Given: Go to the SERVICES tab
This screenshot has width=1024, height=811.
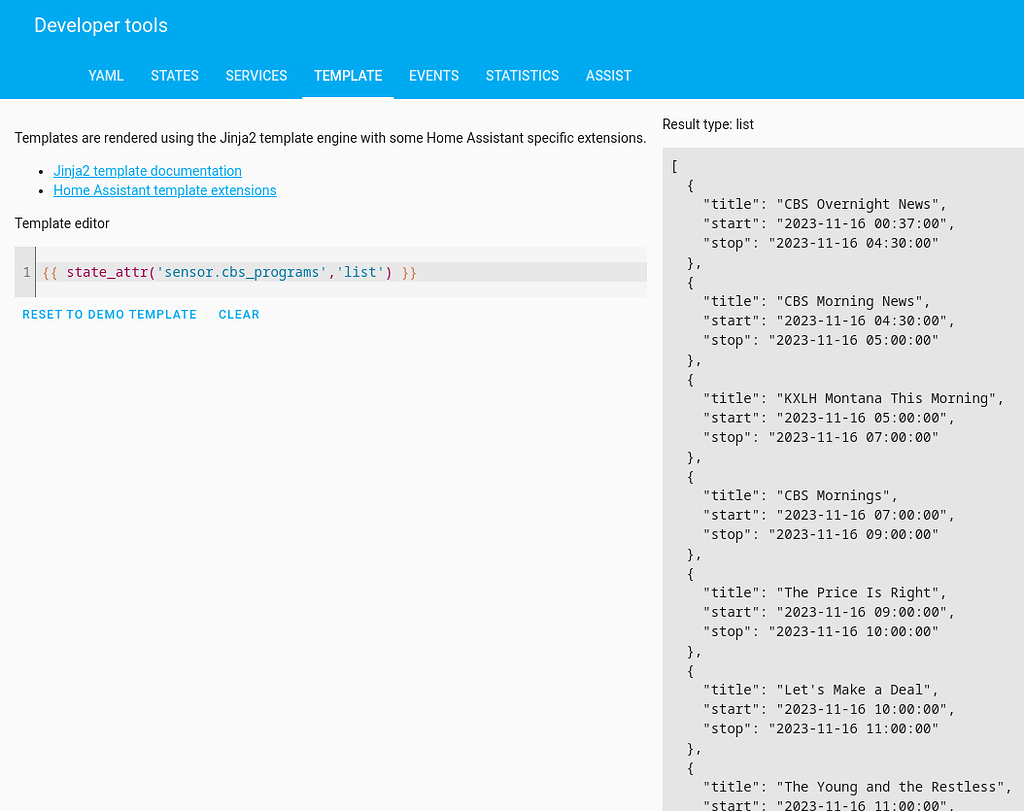Looking at the screenshot, I should click(x=256, y=76).
